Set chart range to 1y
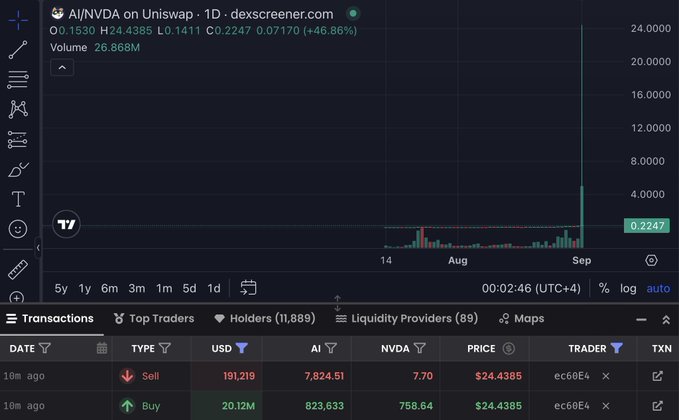The width and height of the screenshot is (679, 420). 85,288
